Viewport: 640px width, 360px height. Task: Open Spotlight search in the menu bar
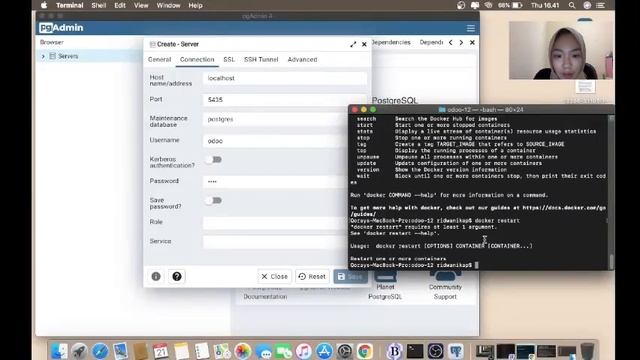tap(572, 5)
